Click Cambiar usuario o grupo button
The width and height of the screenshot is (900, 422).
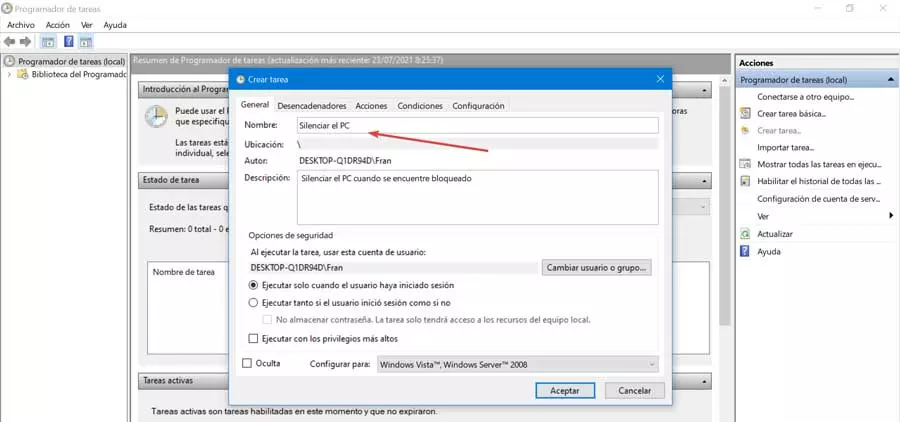click(x=596, y=268)
